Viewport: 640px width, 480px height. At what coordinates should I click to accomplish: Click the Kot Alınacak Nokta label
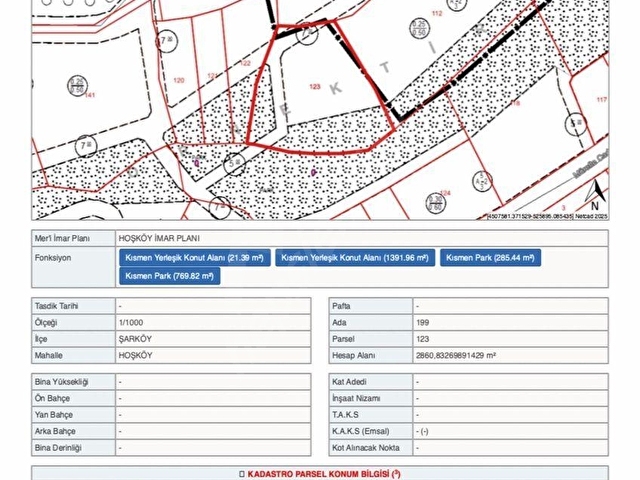[365, 448]
